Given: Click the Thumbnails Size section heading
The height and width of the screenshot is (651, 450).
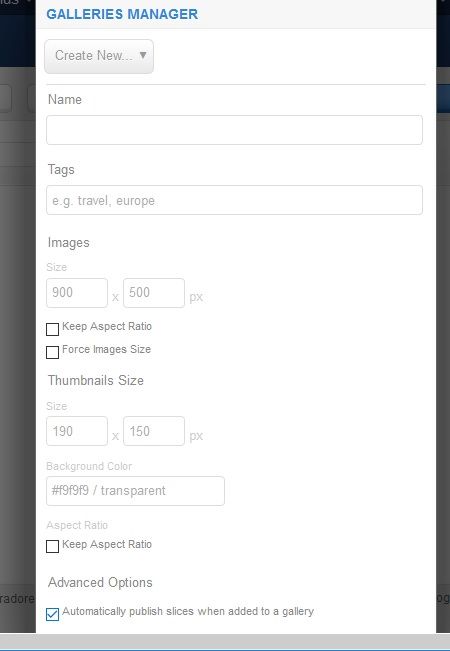Looking at the screenshot, I should point(95,380).
